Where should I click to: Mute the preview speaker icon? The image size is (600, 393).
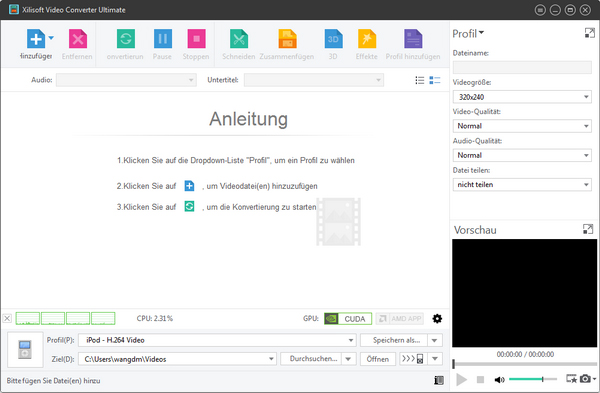[x=499, y=380]
